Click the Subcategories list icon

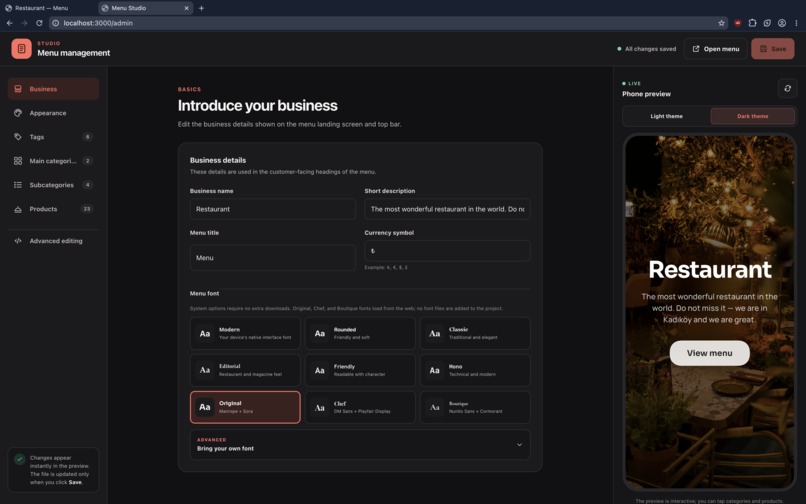tap(18, 185)
